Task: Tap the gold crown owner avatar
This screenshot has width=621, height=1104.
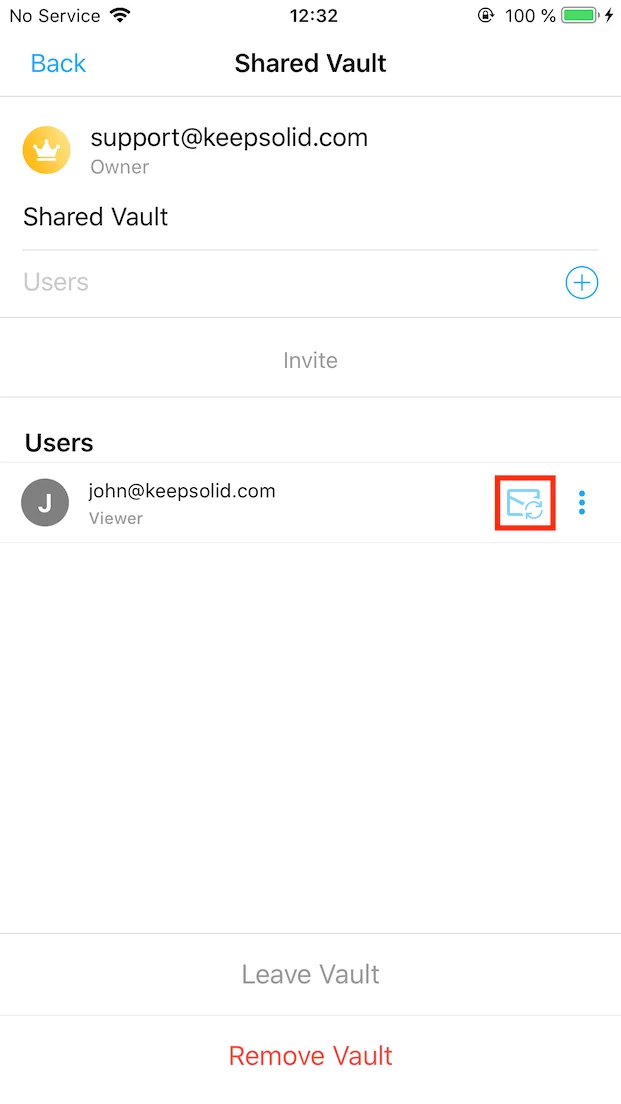Action: tap(46, 150)
